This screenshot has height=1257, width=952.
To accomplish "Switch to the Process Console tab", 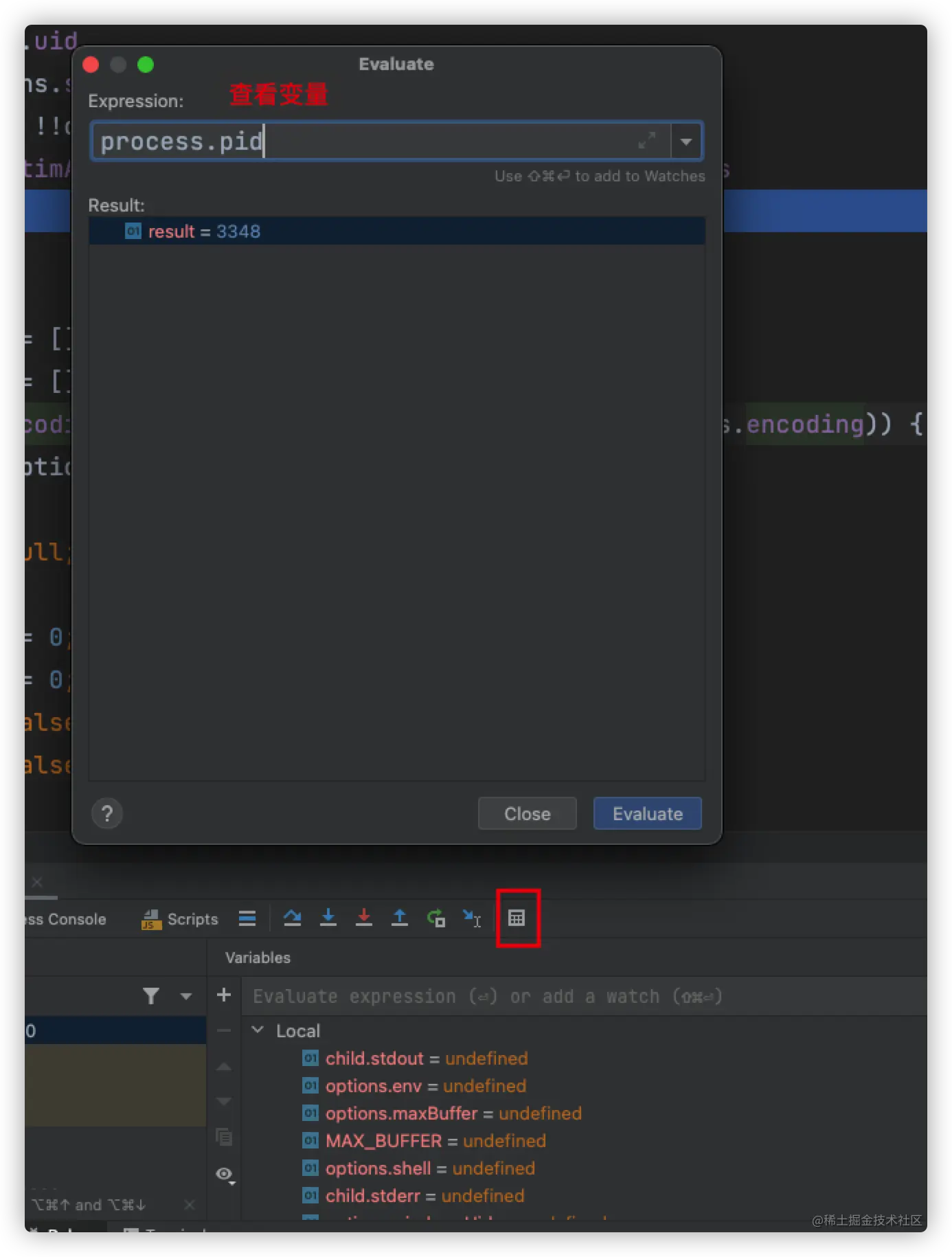I will (x=66, y=919).
